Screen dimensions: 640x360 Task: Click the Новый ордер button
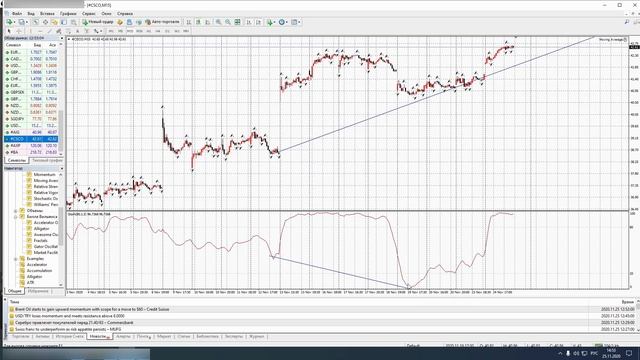tap(98, 22)
